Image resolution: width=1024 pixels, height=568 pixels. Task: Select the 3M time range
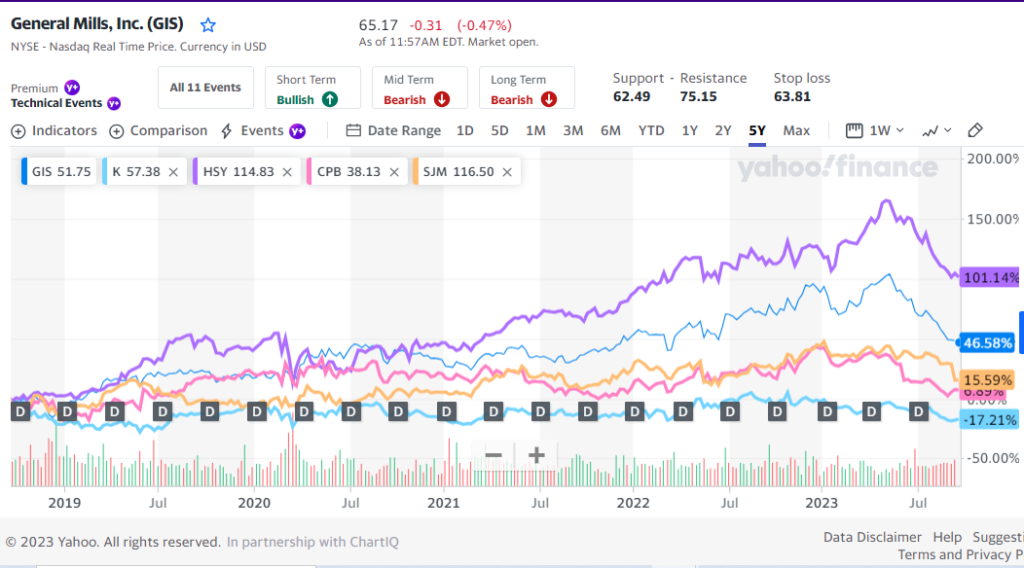point(573,131)
